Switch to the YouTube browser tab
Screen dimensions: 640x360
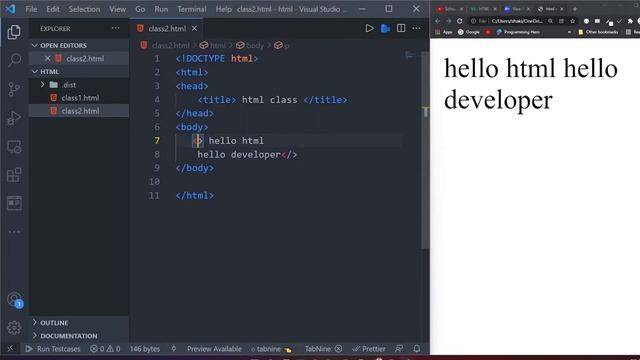449,9
